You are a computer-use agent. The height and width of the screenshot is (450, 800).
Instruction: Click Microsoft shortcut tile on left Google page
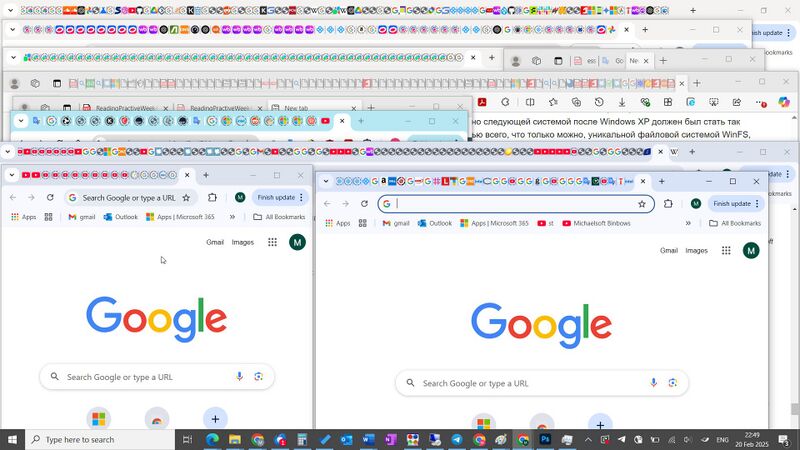tap(98, 419)
